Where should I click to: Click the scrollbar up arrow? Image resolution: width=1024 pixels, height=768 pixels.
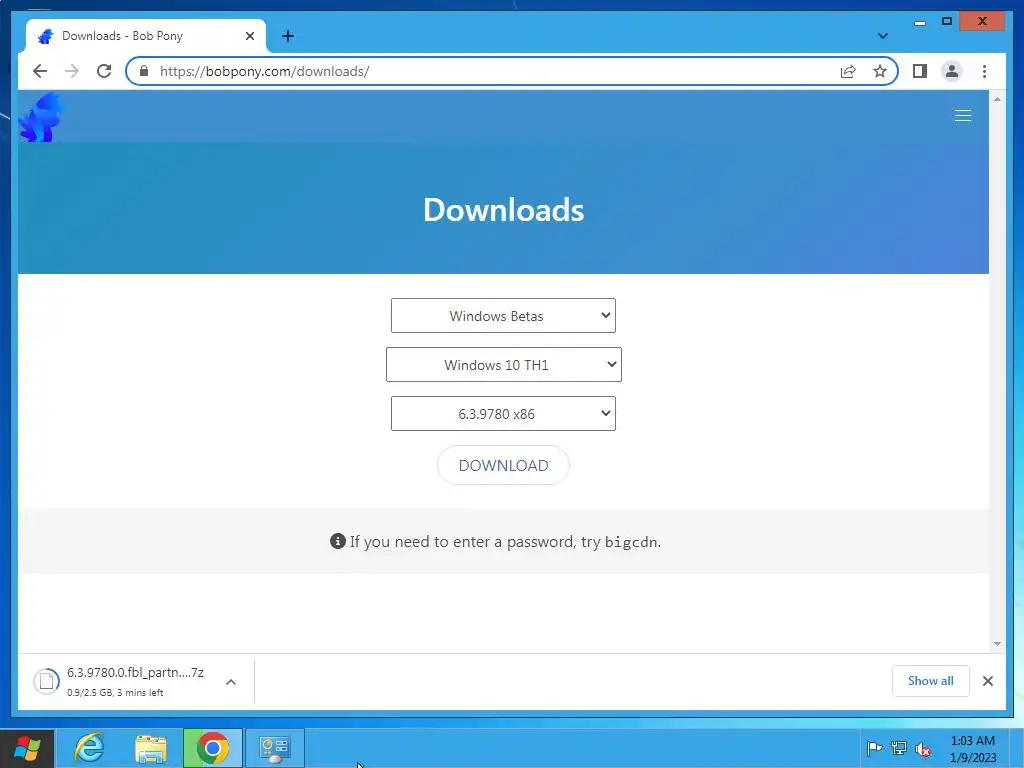[997, 99]
